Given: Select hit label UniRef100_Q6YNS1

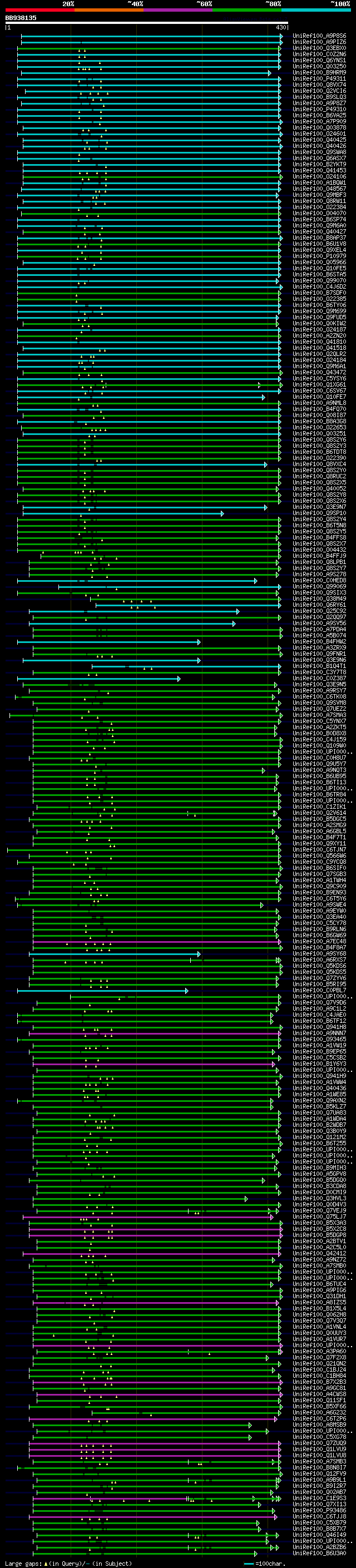Looking at the screenshot, I should [x=319, y=60].
